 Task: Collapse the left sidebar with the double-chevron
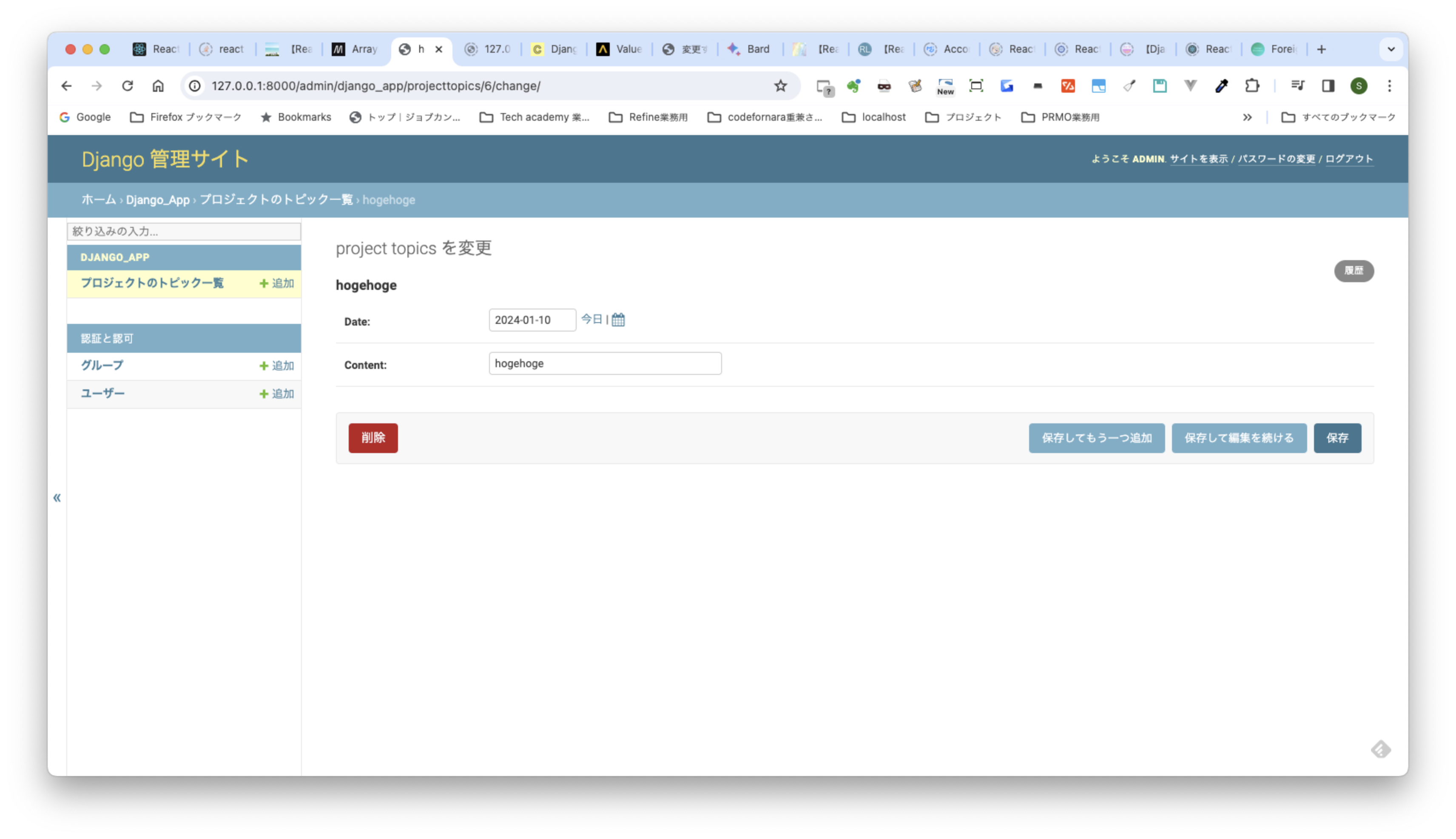pyautogui.click(x=57, y=497)
